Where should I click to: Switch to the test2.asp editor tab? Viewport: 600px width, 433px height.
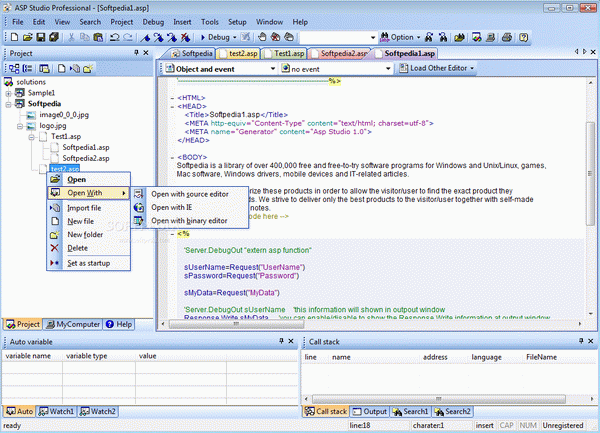click(x=239, y=54)
